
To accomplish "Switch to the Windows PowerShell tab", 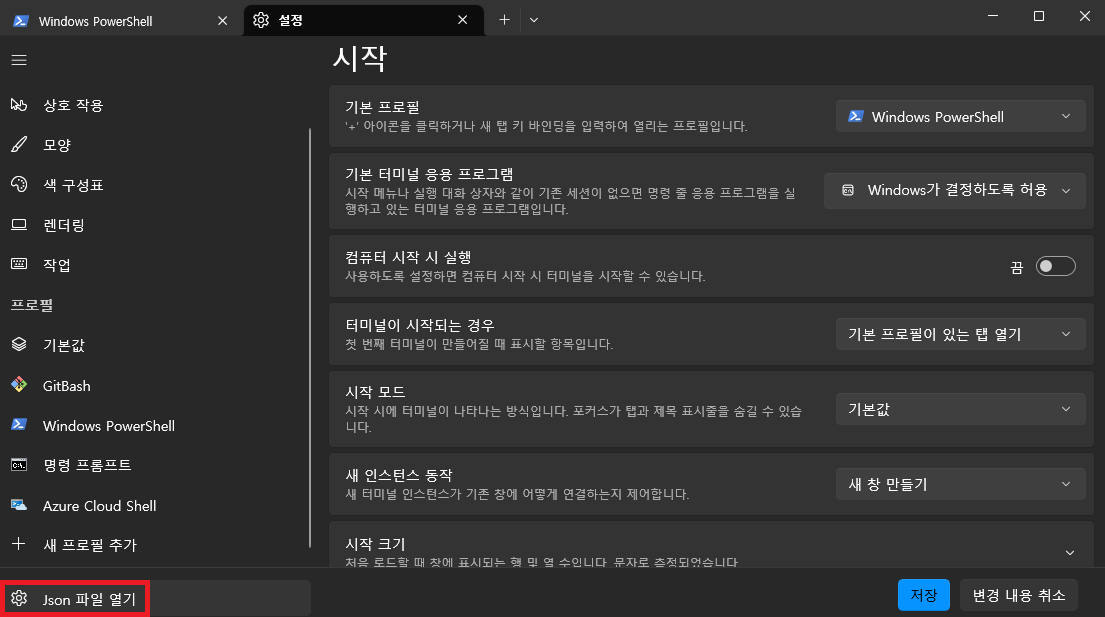I will [x=122, y=20].
